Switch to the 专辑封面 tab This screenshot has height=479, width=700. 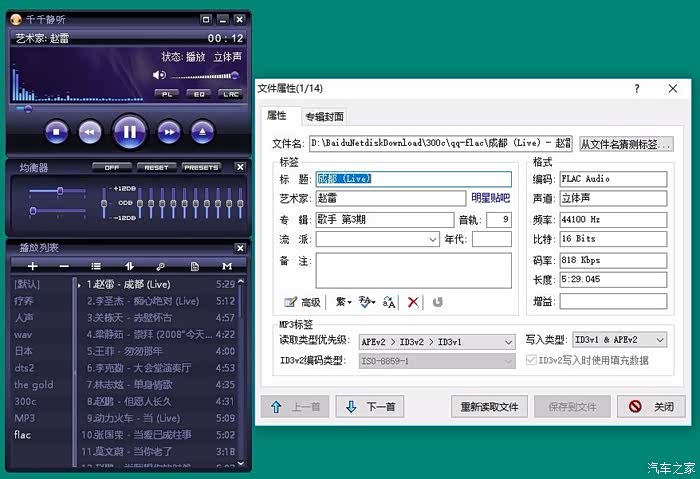(x=324, y=116)
